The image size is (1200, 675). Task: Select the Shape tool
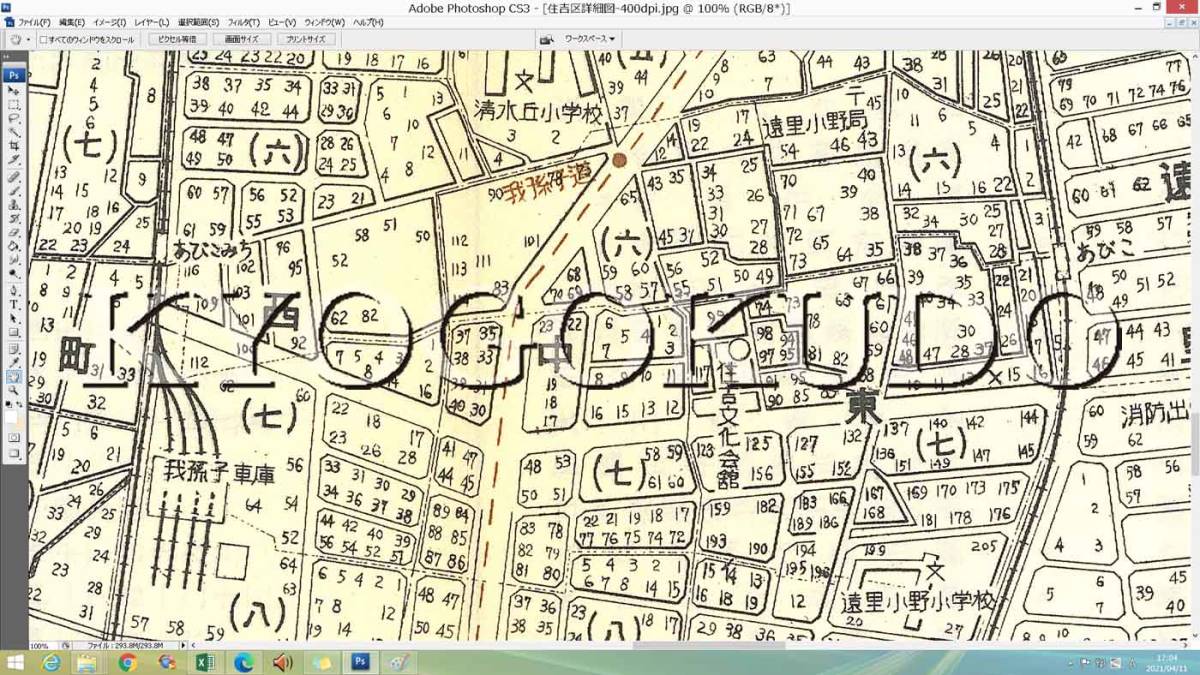pos(14,332)
